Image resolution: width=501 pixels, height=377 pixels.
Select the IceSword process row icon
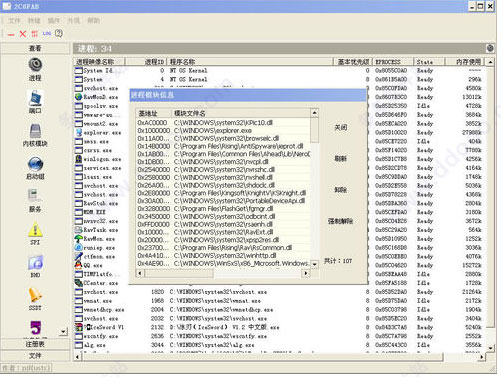(79, 327)
